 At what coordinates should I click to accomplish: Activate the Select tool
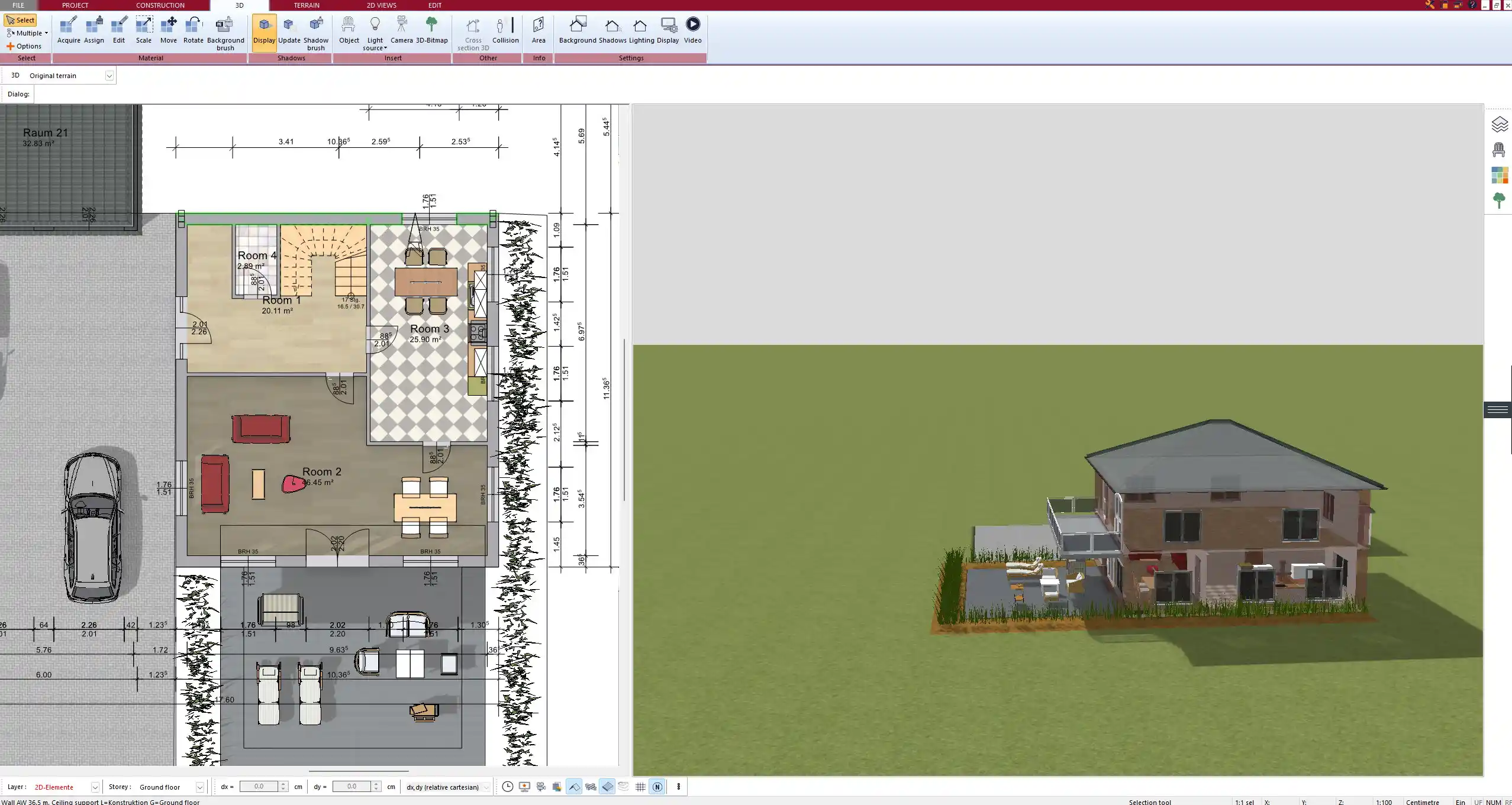21,20
